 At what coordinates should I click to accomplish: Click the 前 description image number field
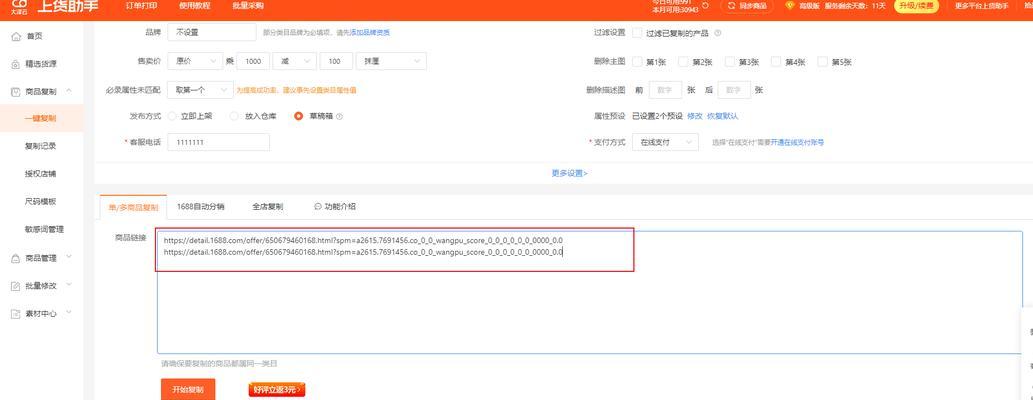coord(665,90)
